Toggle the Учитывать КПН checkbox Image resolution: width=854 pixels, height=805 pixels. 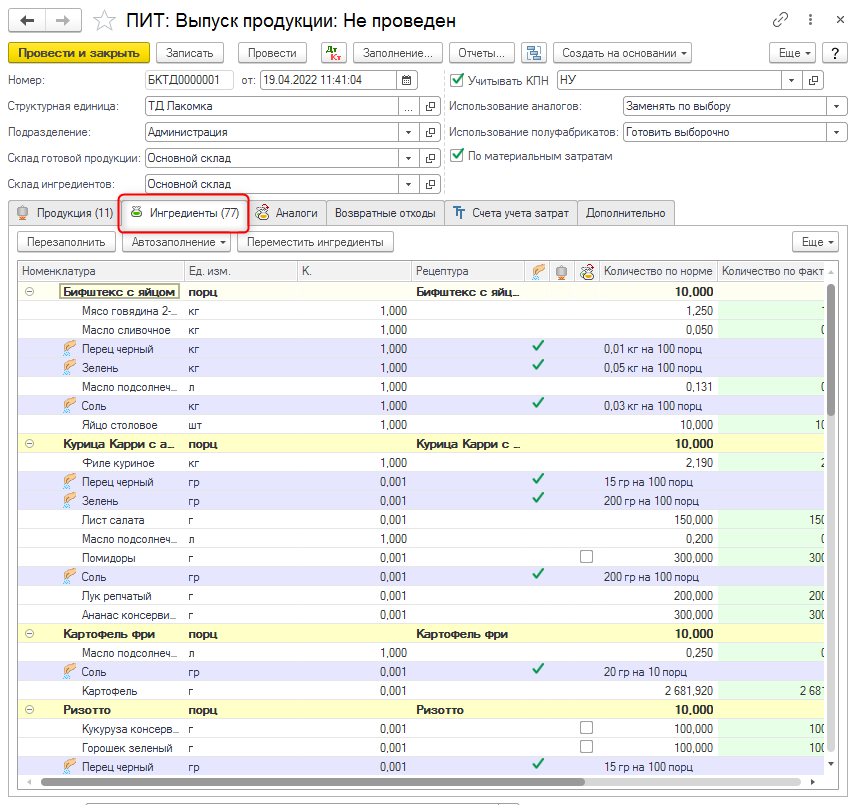pos(458,80)
